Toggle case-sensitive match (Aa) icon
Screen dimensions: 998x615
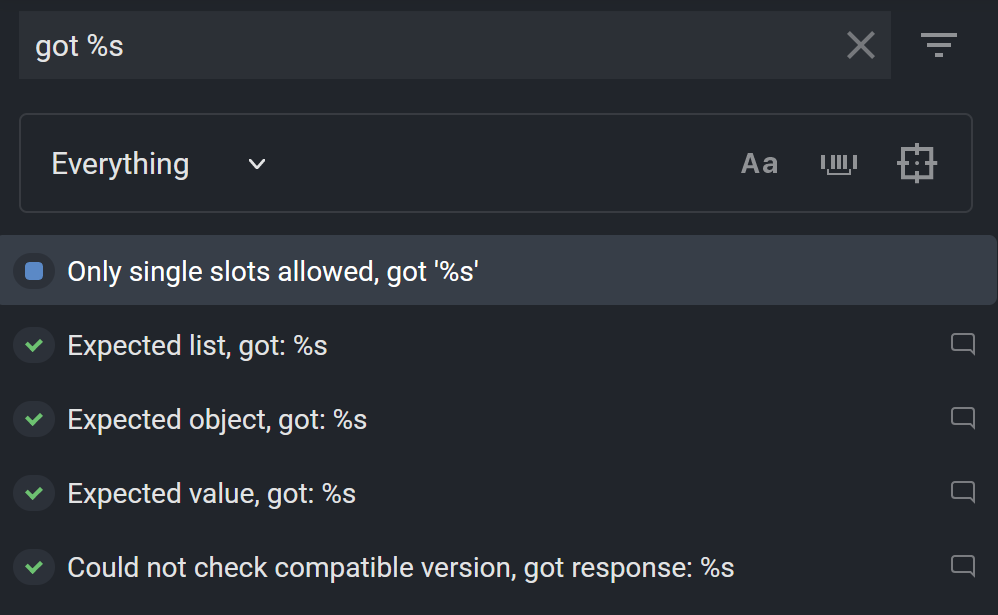[759, 163]
